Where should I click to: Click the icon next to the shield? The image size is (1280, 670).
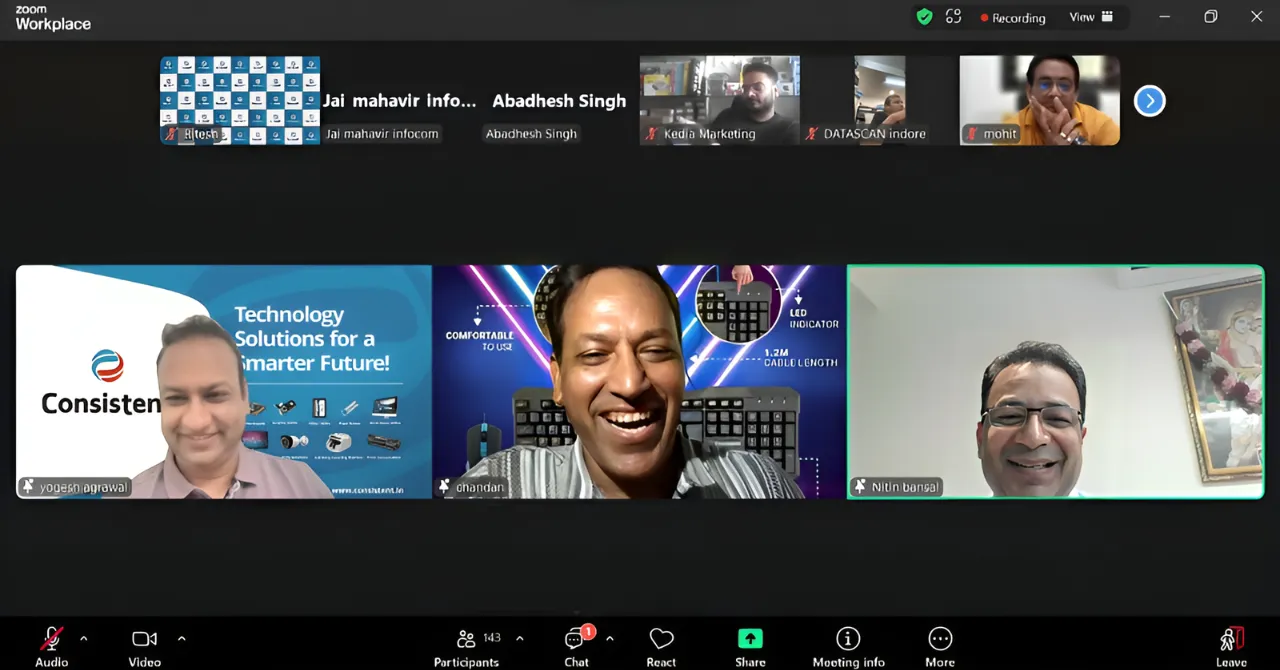coord(953,17)
